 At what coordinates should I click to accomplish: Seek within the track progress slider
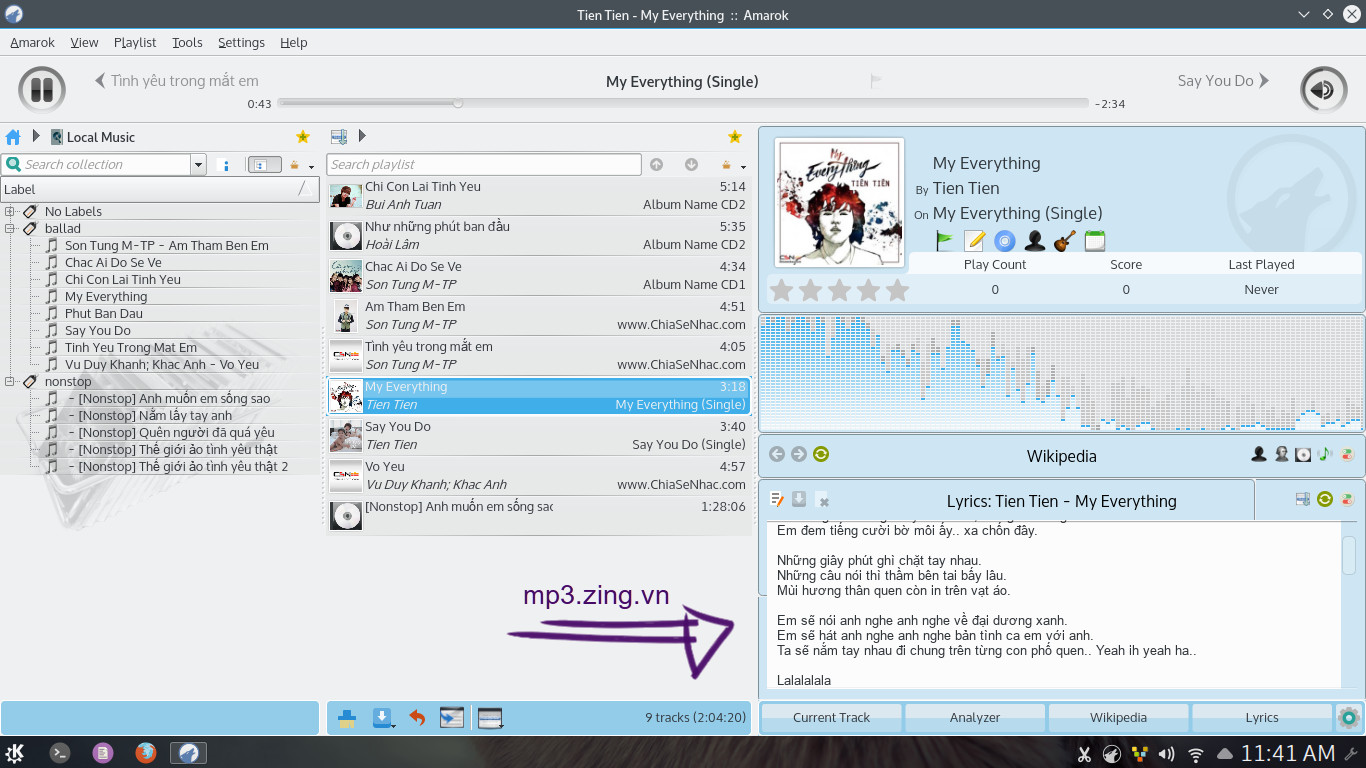pos(683,103)
